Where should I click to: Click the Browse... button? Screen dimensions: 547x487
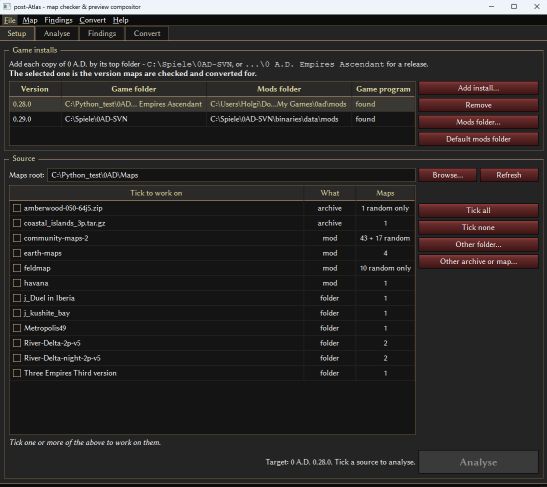click(448, 175)
